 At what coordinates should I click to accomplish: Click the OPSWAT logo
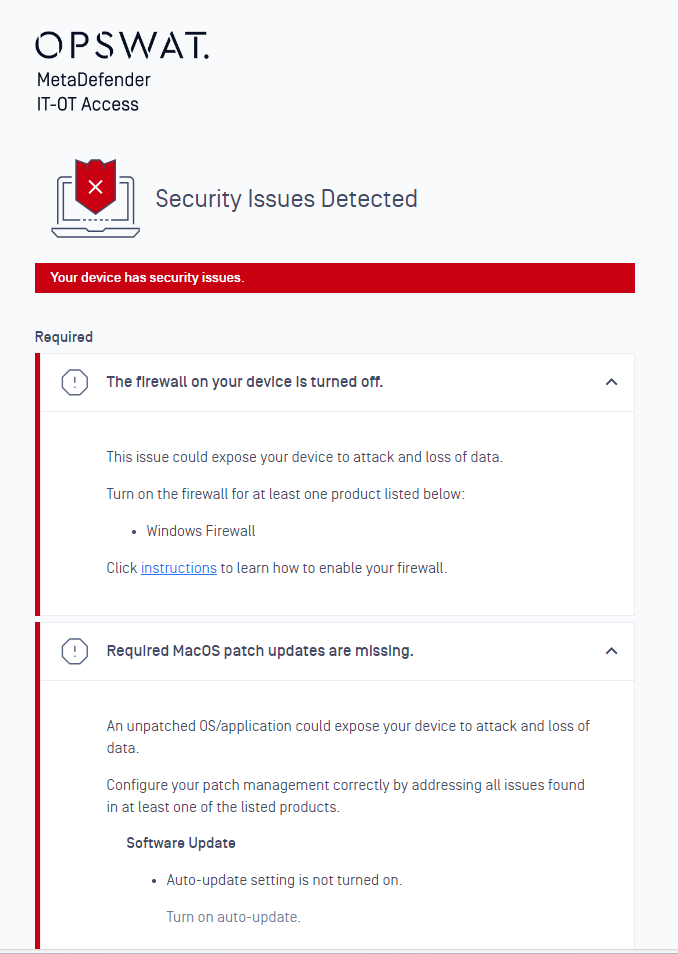click(122, 46)
